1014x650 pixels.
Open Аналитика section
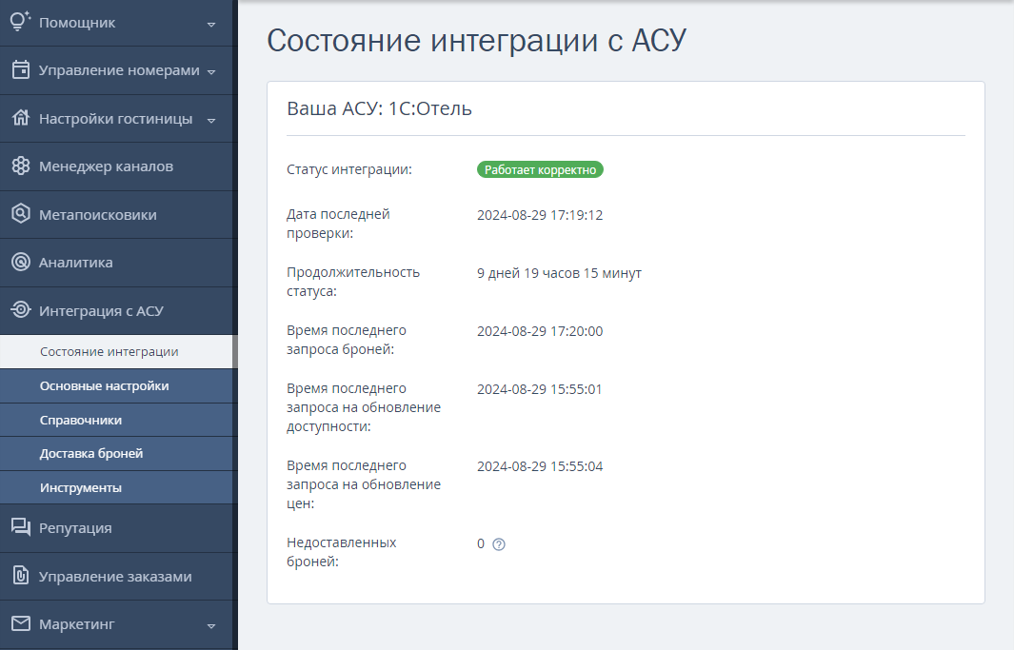(x=118, y=263)
